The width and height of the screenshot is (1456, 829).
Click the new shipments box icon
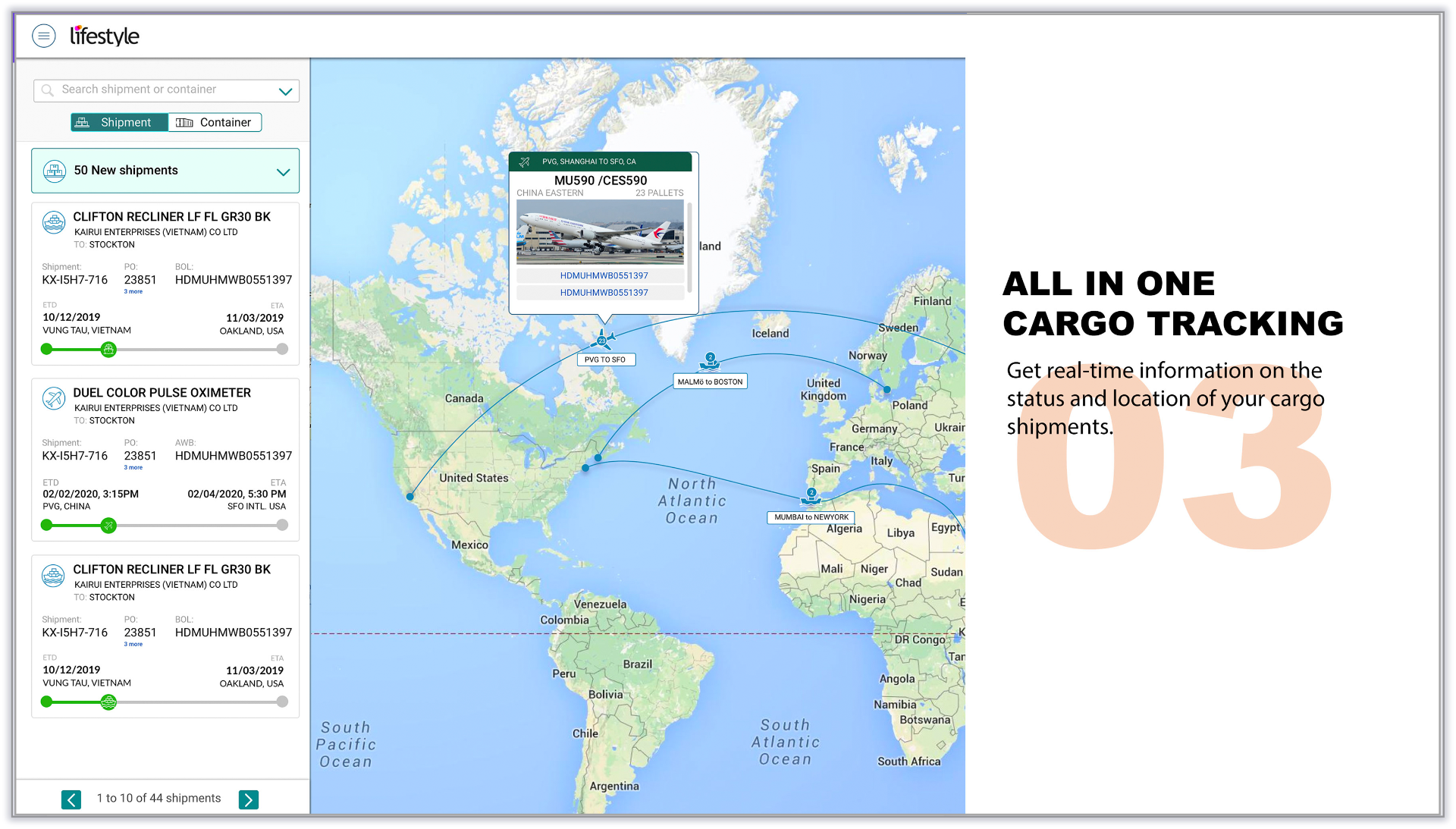(55, 171)
